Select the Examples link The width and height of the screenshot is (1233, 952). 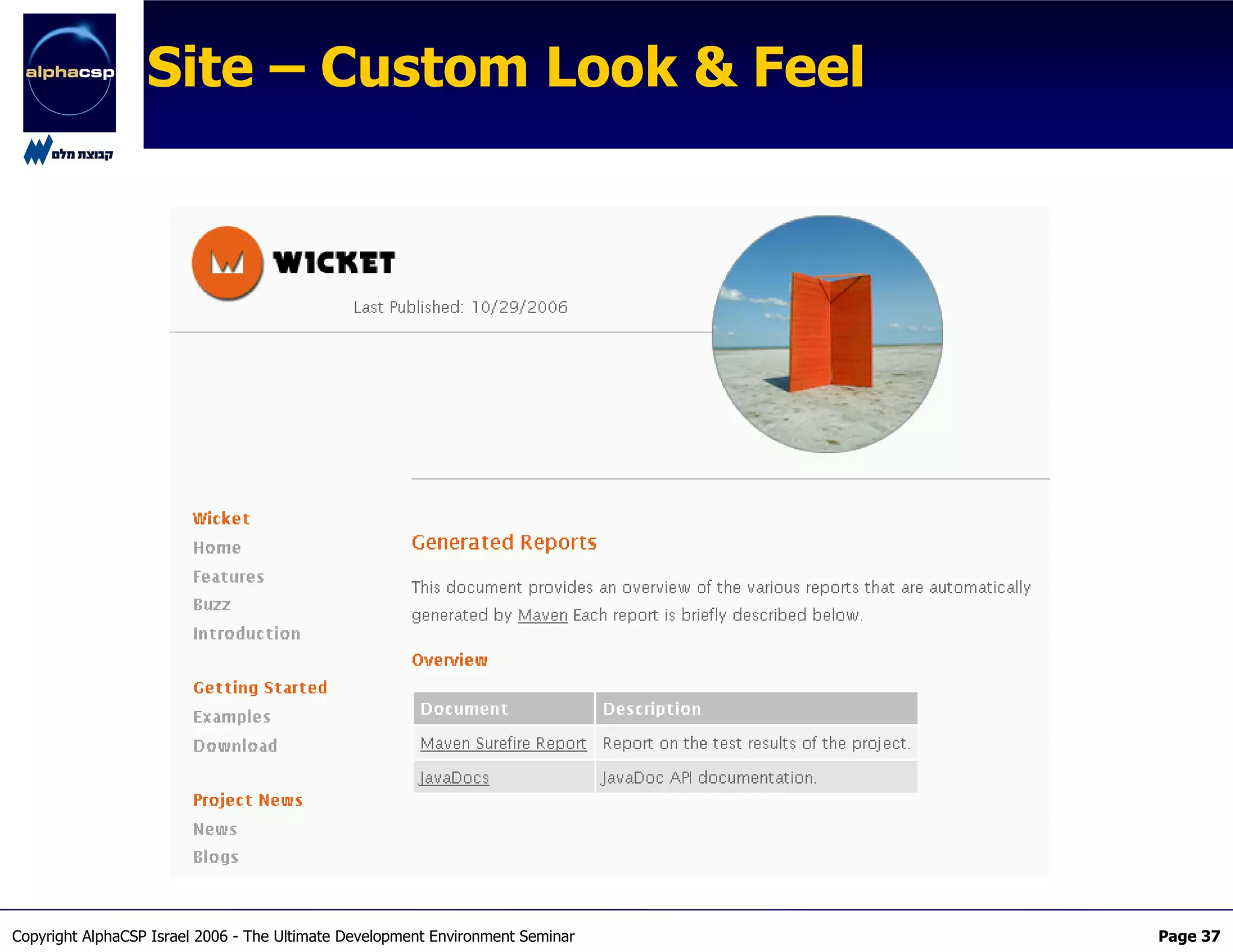tap(232, 717)
